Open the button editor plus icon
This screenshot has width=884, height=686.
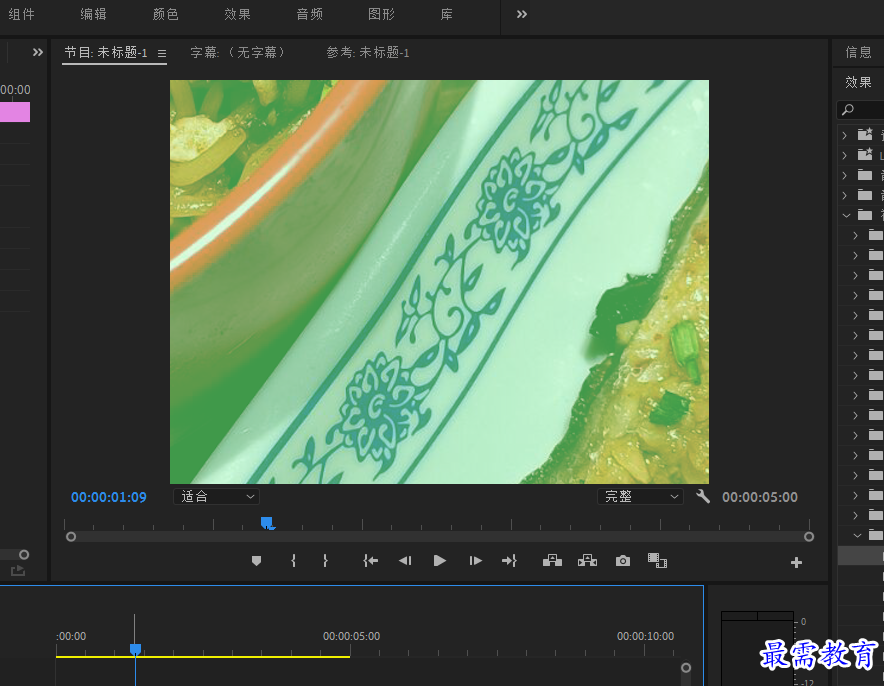click(x=796, y=563)
